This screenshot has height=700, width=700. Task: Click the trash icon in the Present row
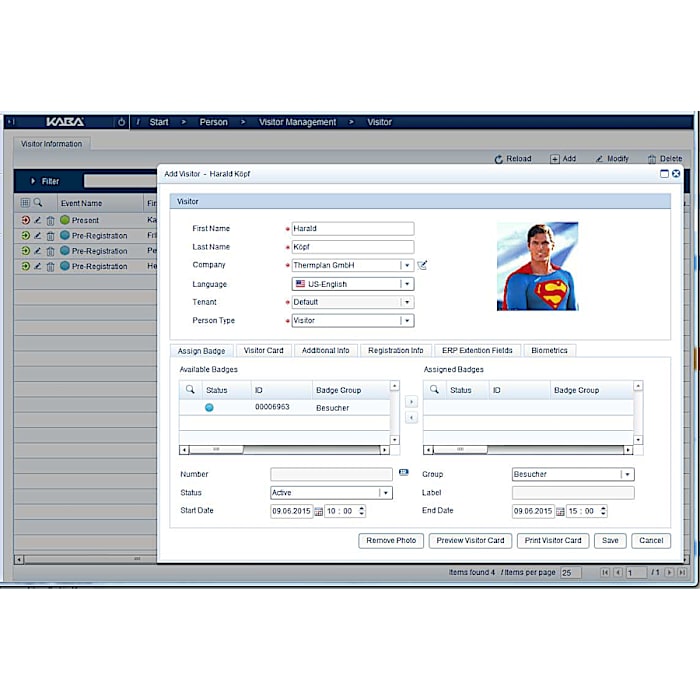pos(50,220)
